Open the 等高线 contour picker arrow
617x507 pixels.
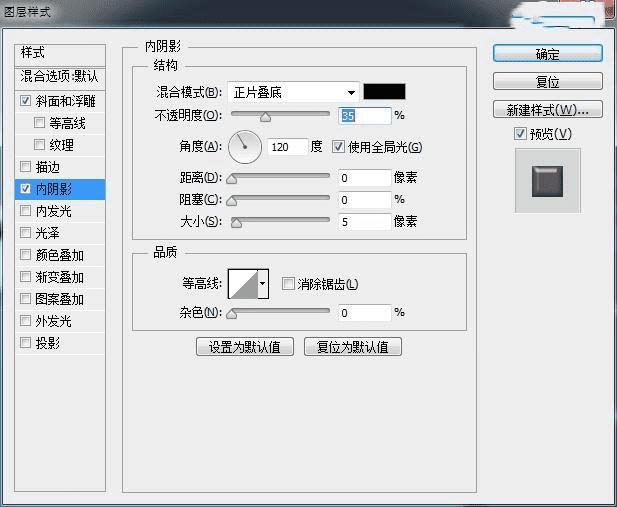click(x=263, y=283)
